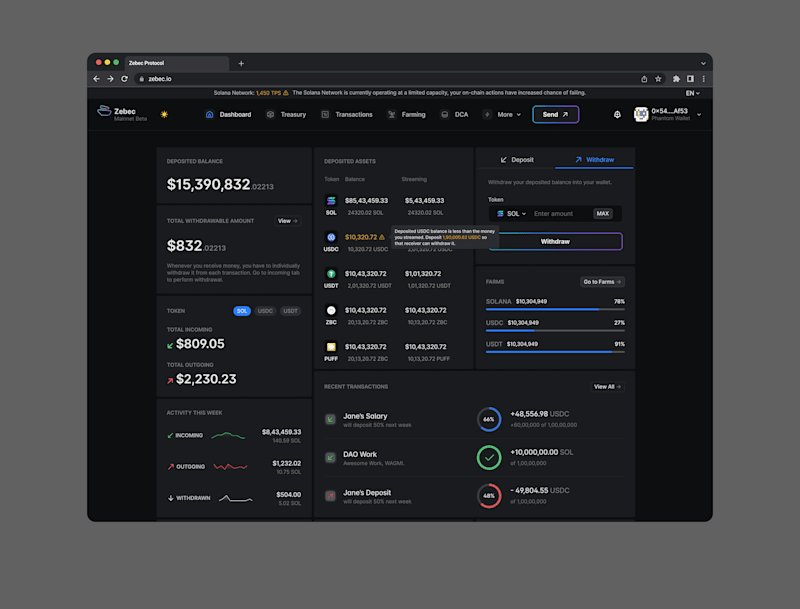Screen dimensions: 800x609
Task: Open the browser extensions puzzle icon
Action: click(676, 79)
